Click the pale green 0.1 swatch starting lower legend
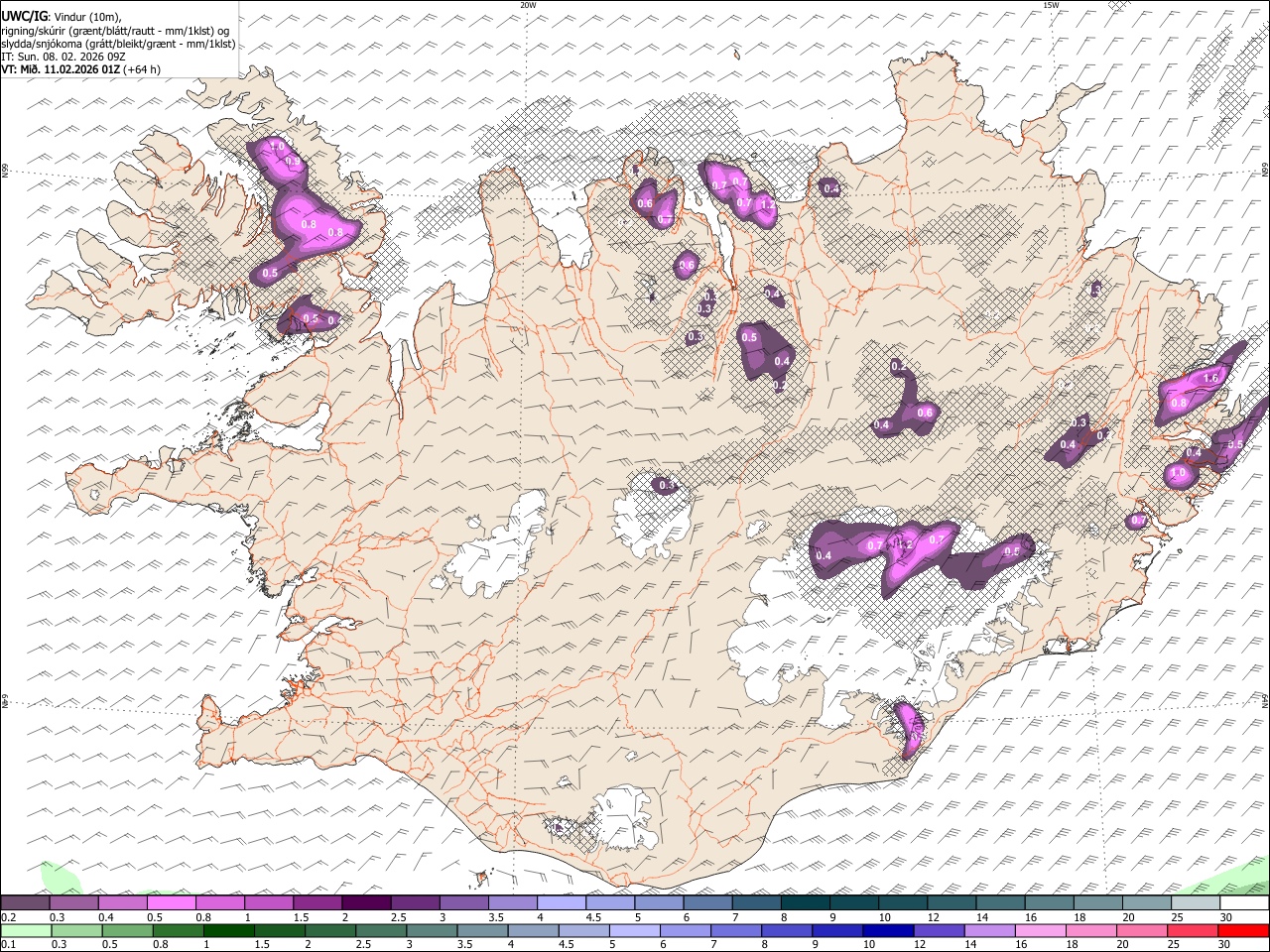 [26, 931]
